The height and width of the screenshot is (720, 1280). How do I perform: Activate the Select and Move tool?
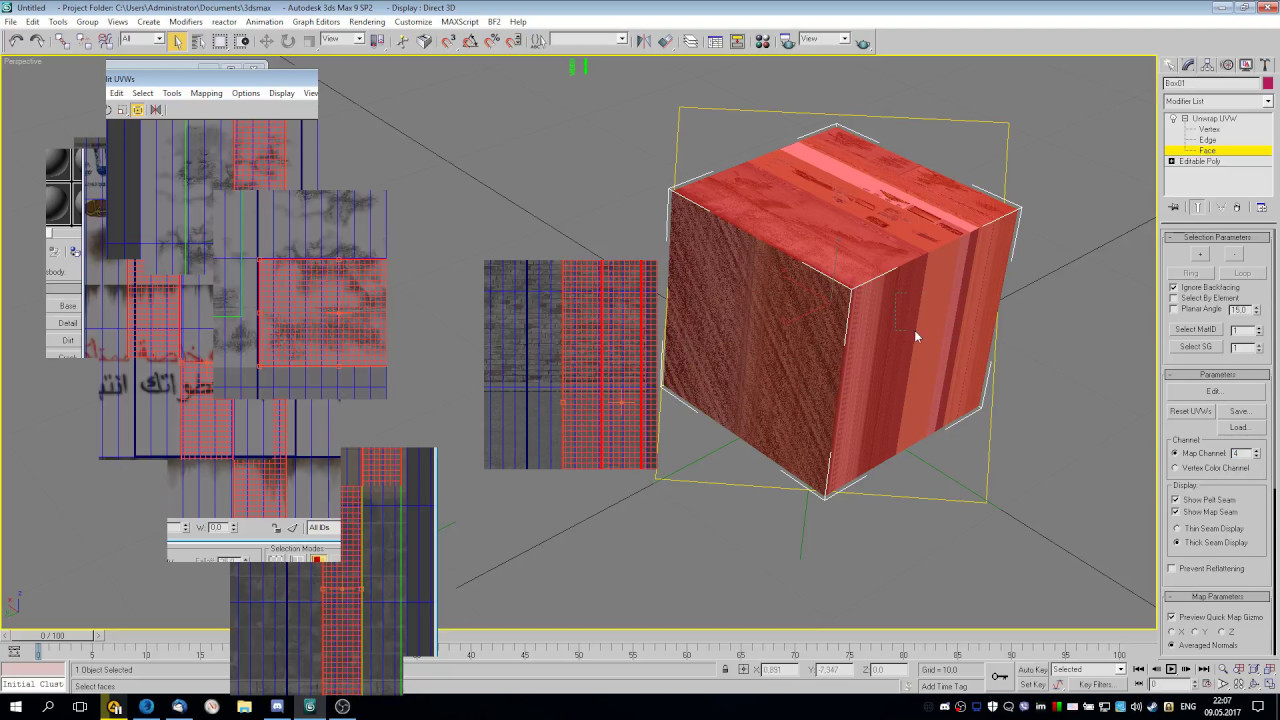coord(266,41)
